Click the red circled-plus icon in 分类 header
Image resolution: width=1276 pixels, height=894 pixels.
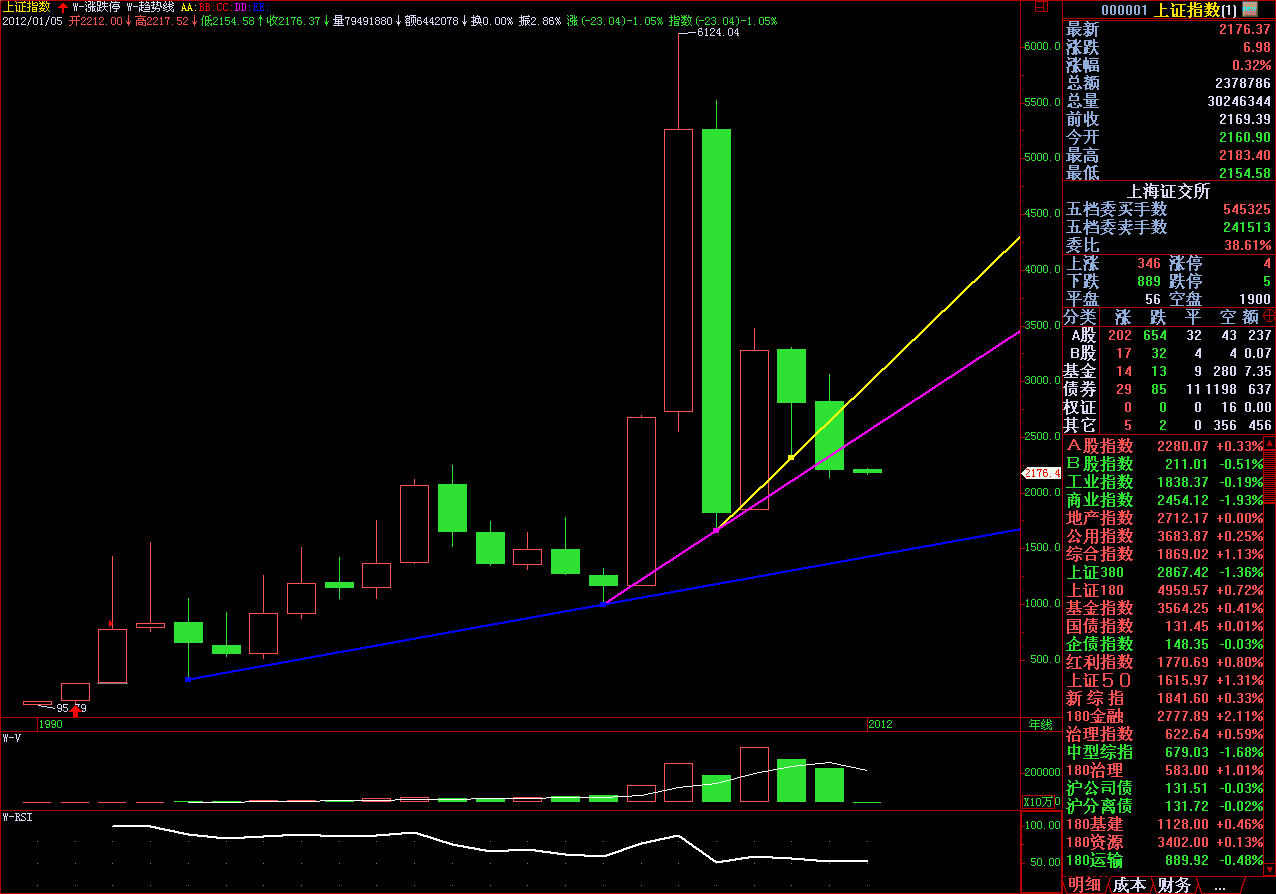(x=1268, y=316)
